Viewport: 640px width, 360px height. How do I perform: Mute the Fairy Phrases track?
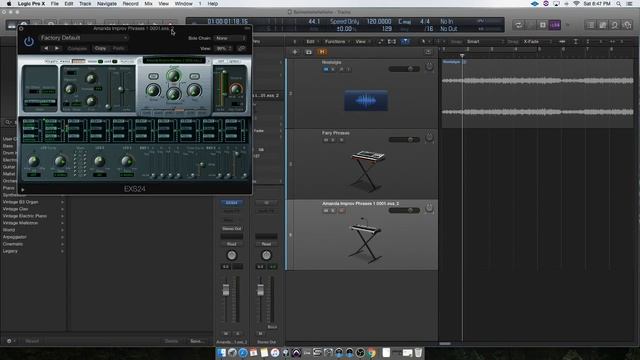(x=326, y=140)
